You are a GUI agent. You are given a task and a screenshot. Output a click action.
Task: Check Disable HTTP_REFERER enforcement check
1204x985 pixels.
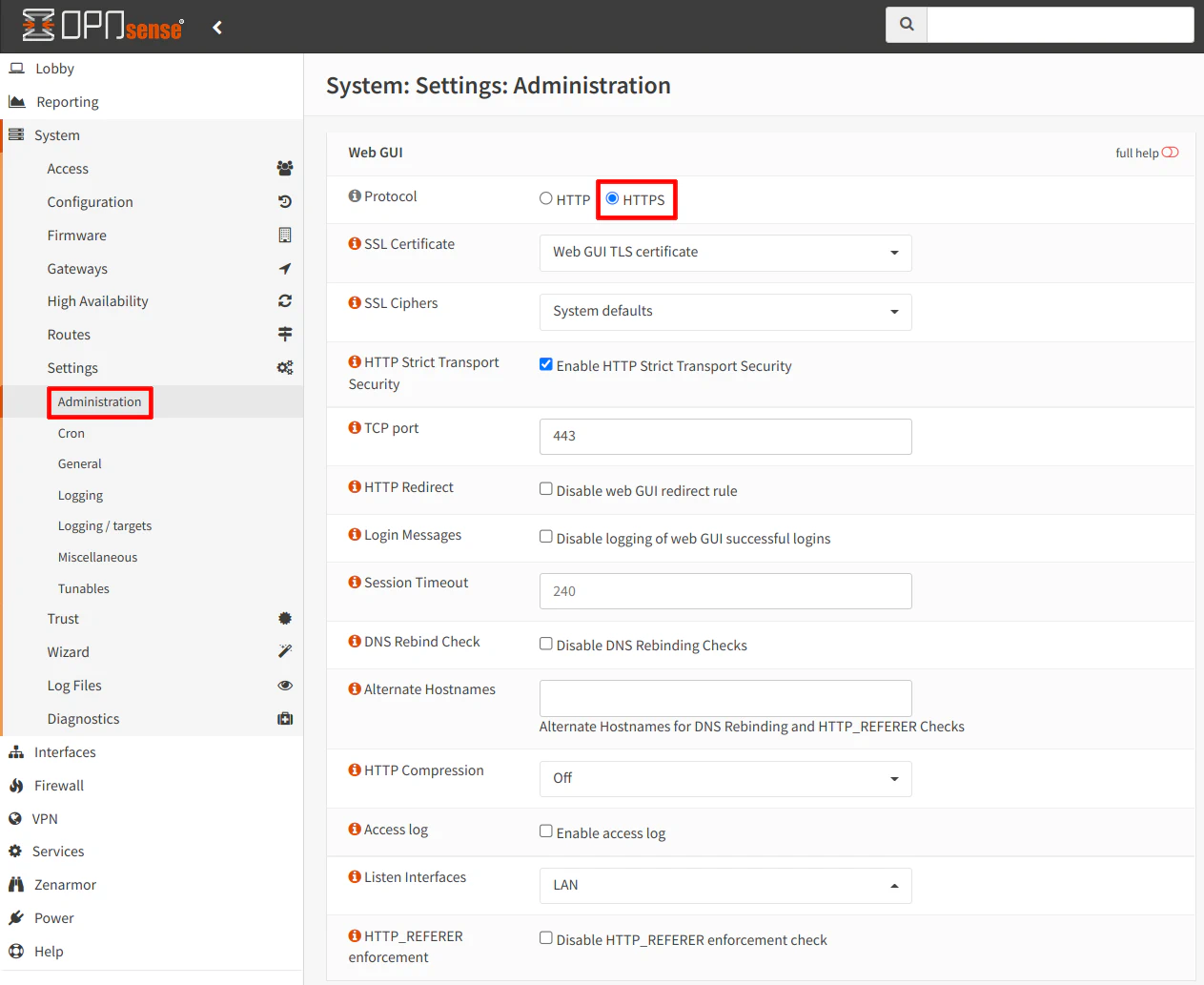tap(546, 938)
